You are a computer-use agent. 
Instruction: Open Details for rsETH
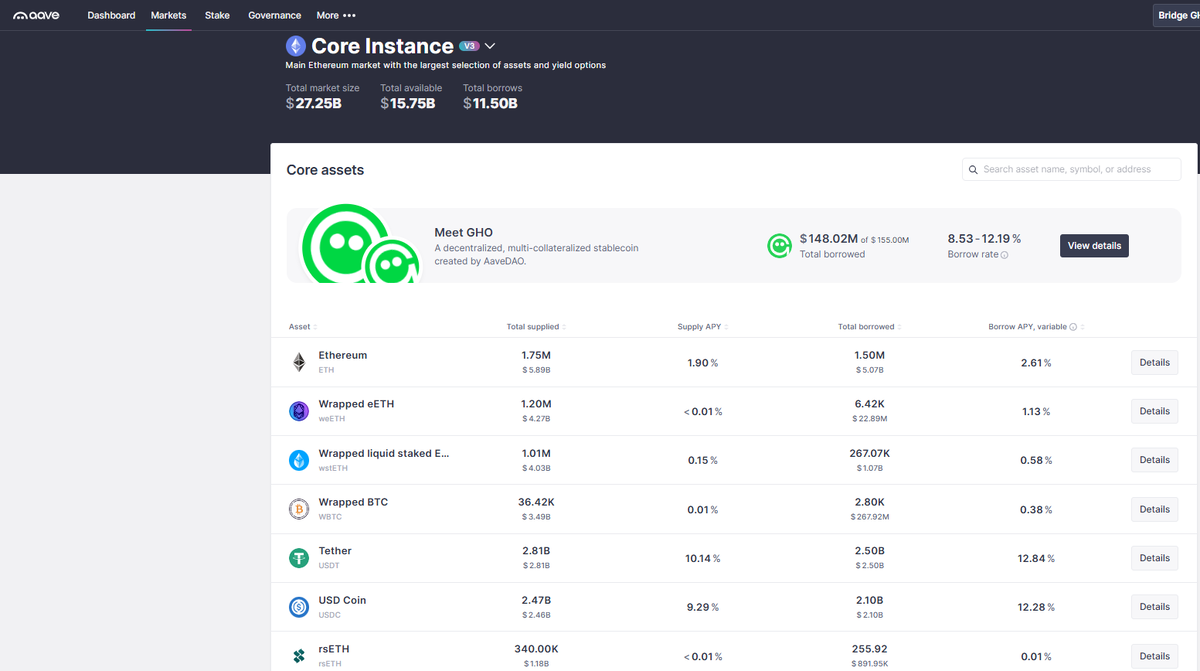coord(1154,656)
